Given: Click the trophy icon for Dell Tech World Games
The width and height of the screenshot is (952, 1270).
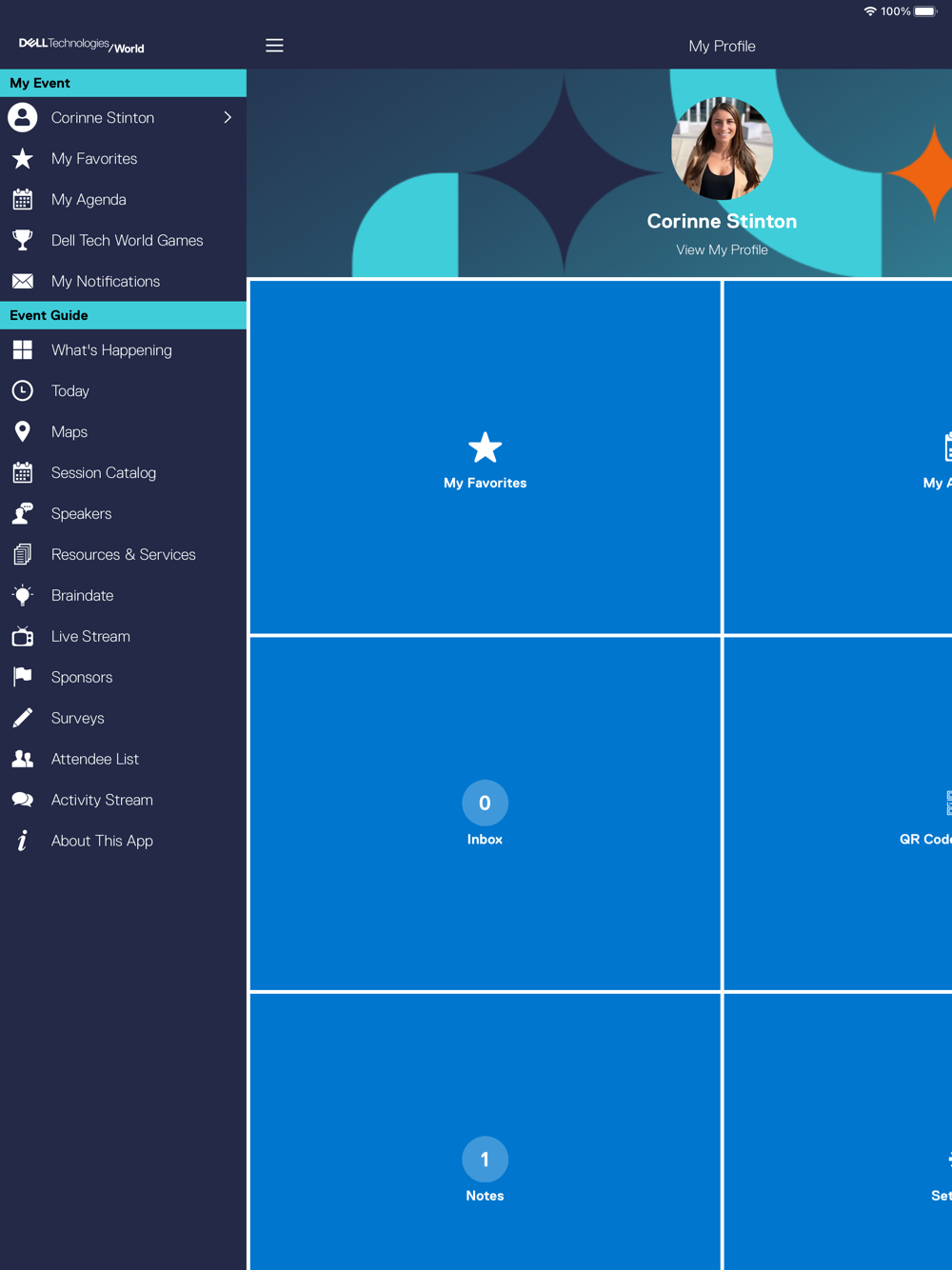Looking at the screenshot, I should 23,240.
